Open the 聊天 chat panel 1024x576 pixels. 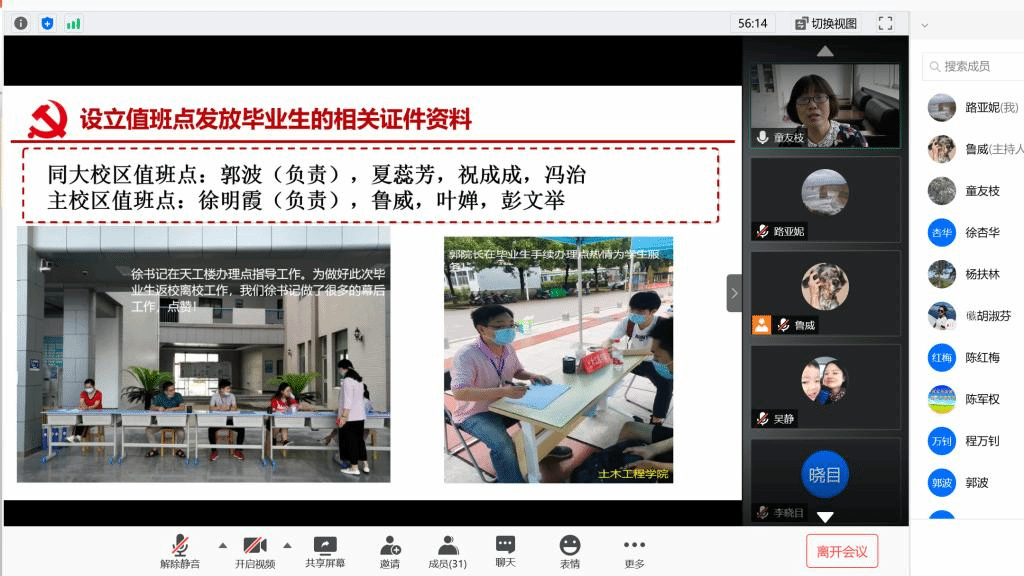tap(505, 551)
